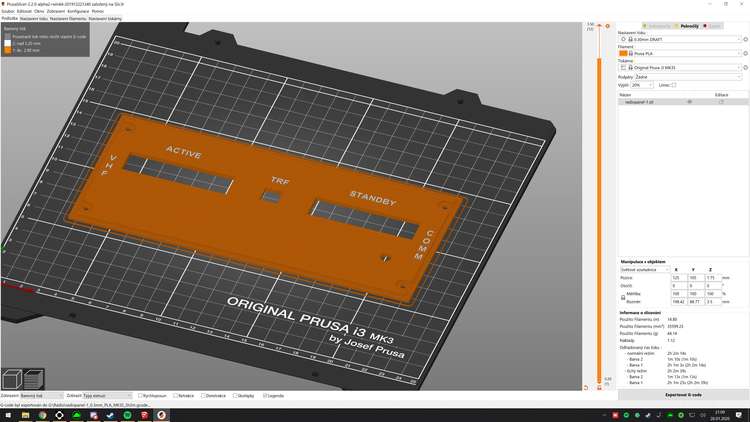Image resolution: width=750 pixels, height=422 pixels.
Task: Enable the Skořepiny checkbox
Action: (235, 396)
